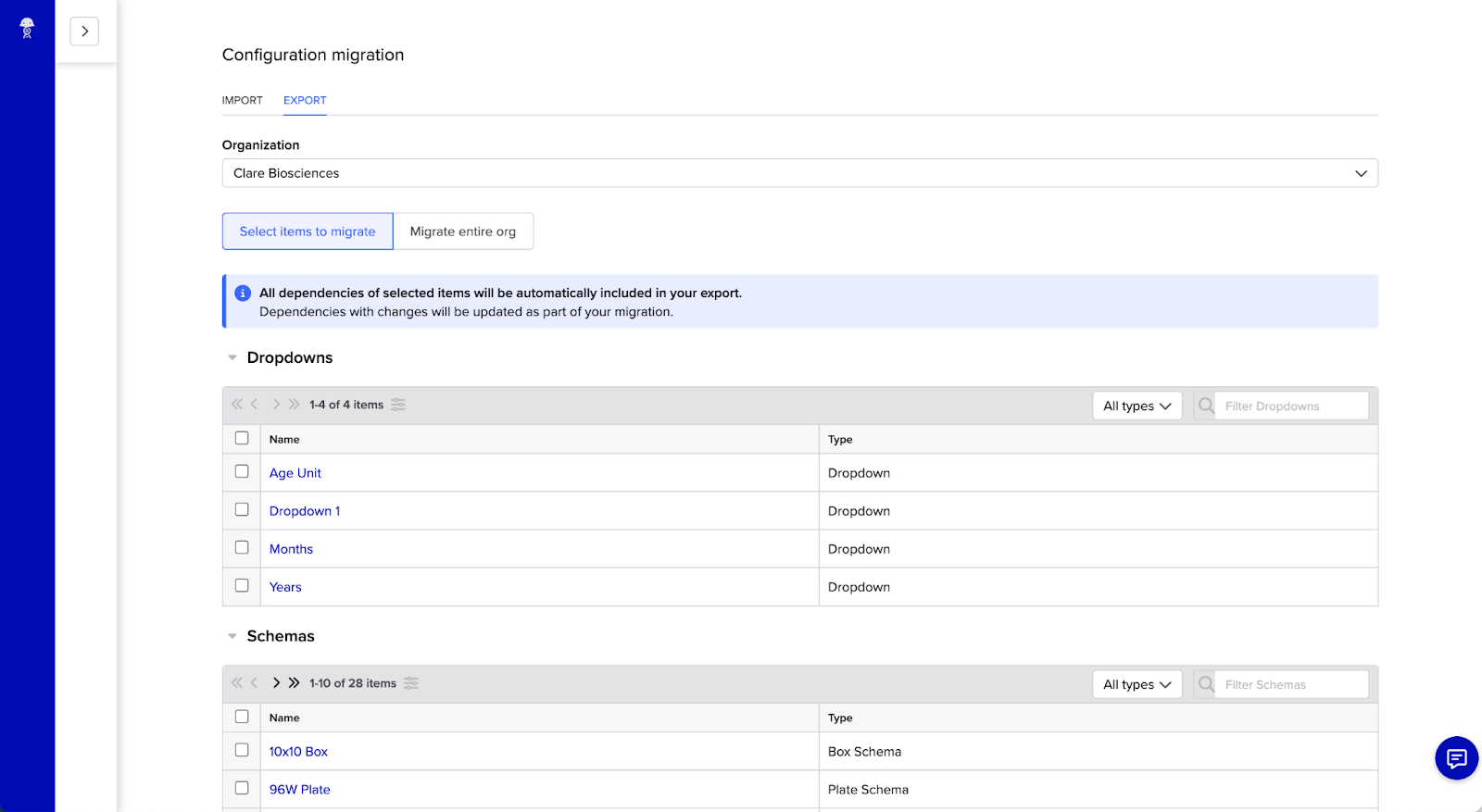
Task: Select all Dropdowns via header checkbox
Action: (242, 438)
